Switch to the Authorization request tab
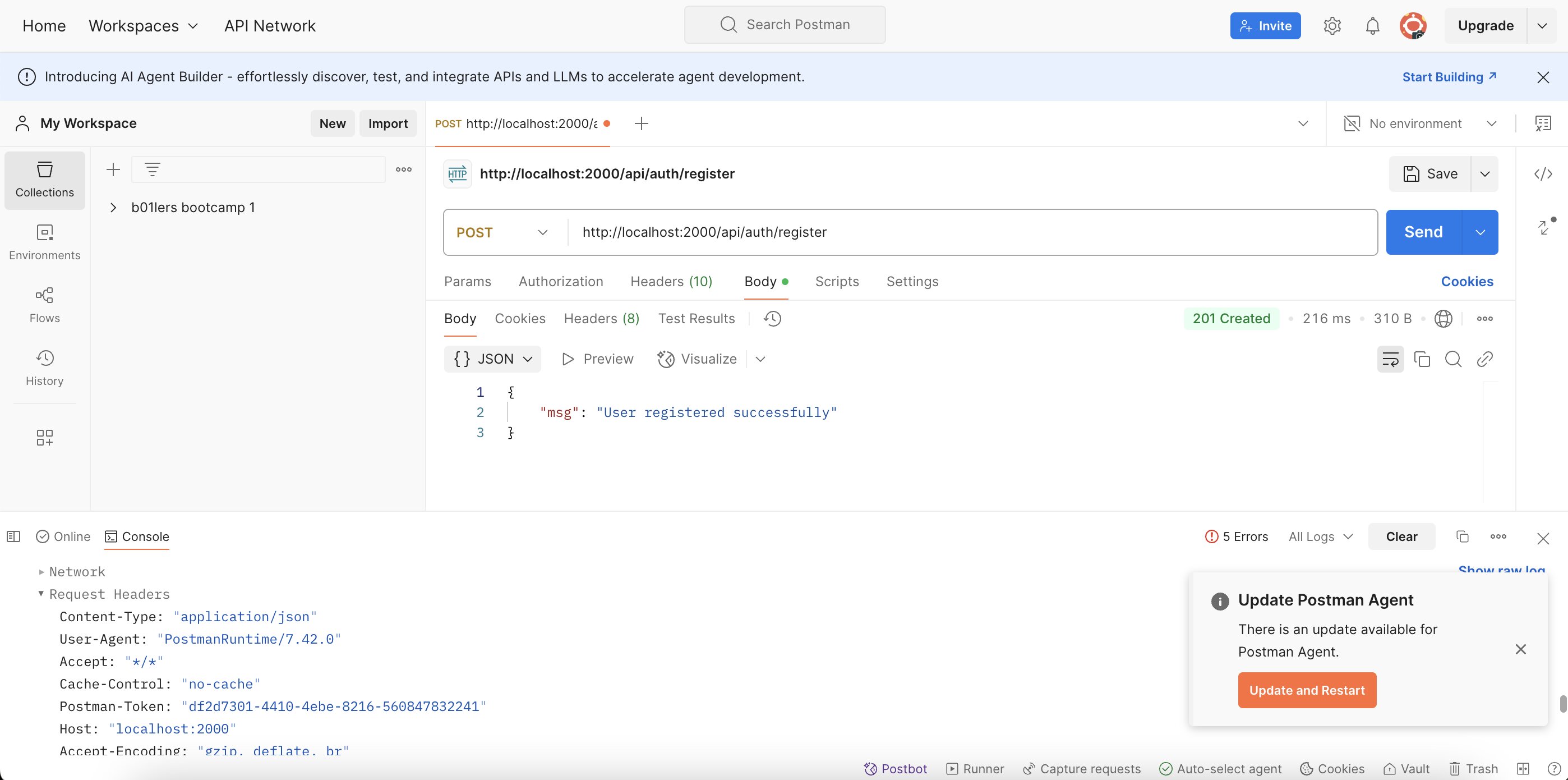Viewport: 1568px width, 780px height. click(560, 281)
